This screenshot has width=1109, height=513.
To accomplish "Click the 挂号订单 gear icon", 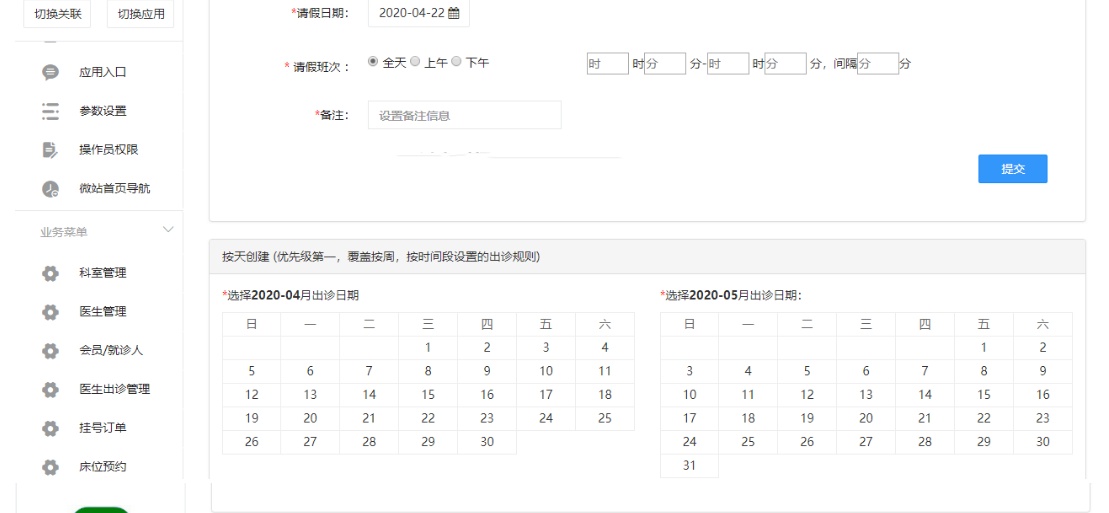I will tap(50, 429).
